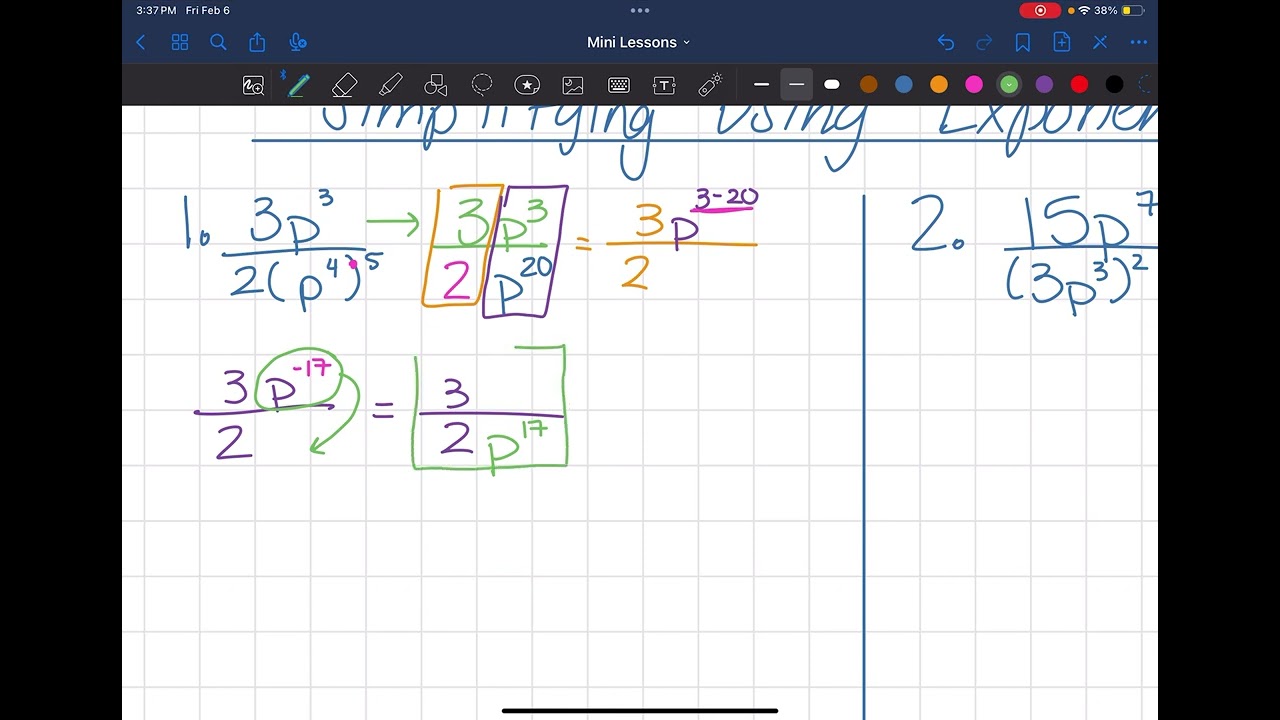Select the Lasso selection tool
This screenshot has height=720, width=1280.
point(482,85)
